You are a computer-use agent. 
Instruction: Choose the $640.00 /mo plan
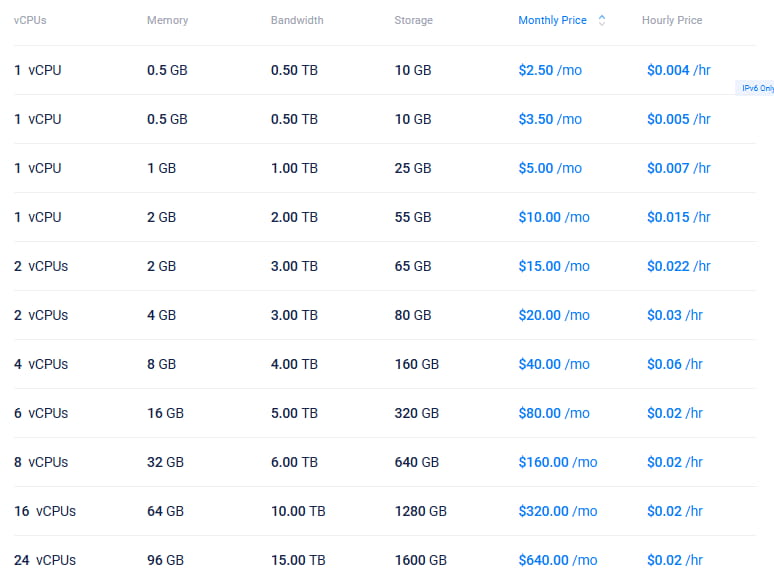point(557,560)
